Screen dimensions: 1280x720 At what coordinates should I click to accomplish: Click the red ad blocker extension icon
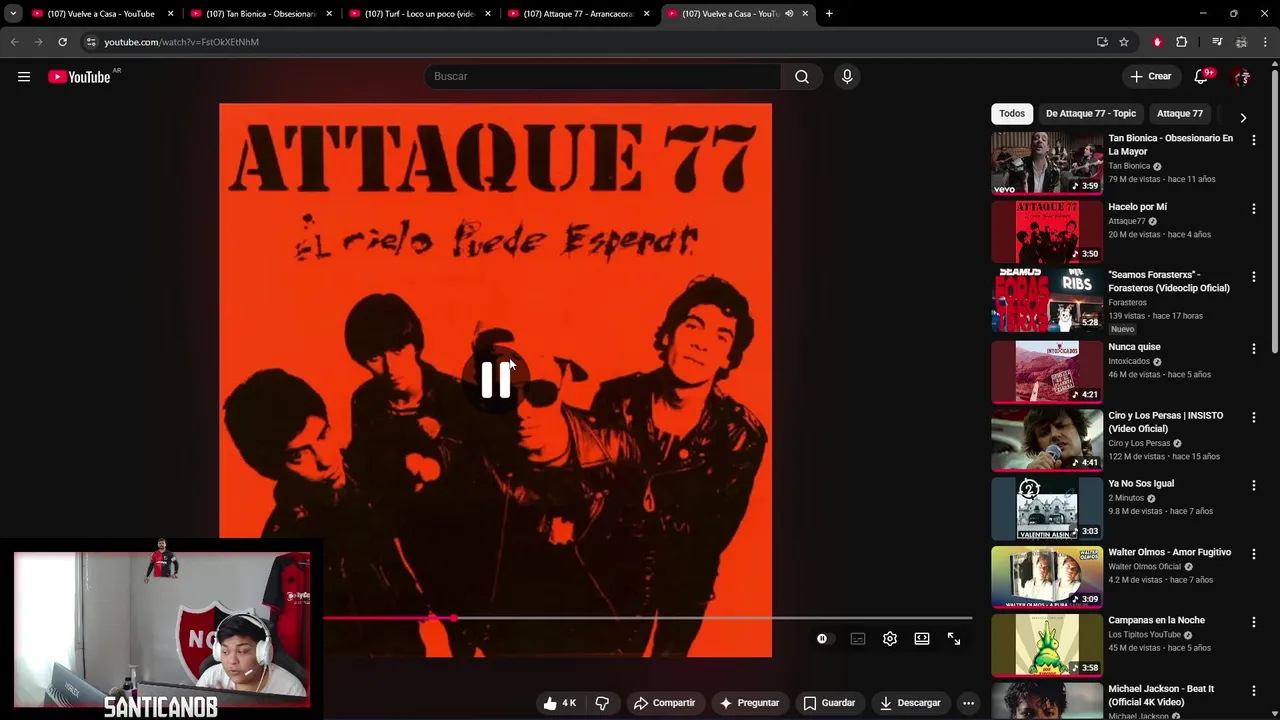(1157, 42)
